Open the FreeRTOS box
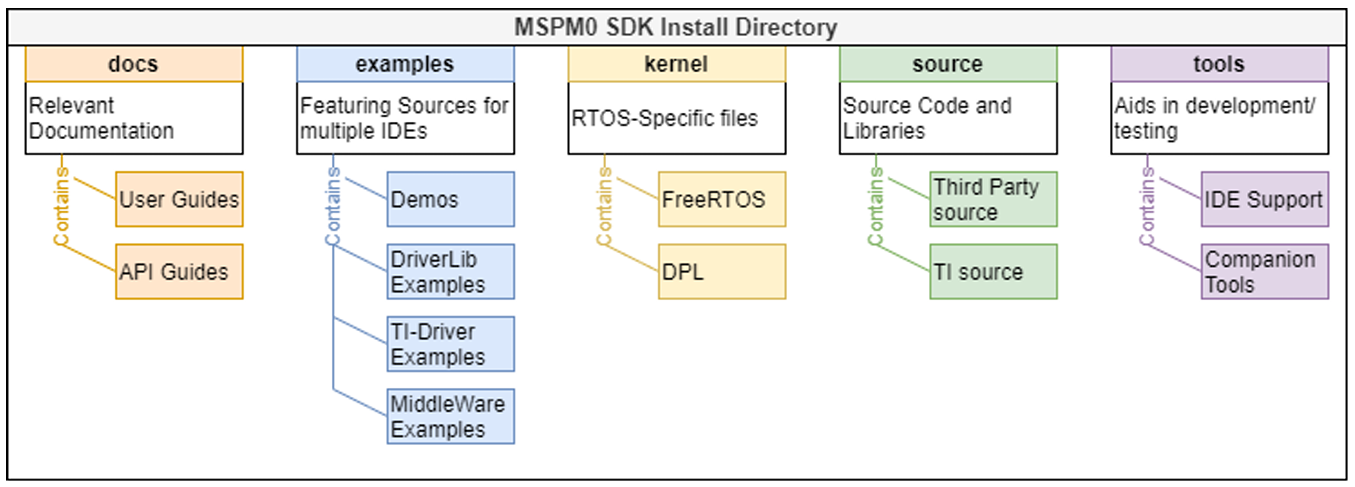The image size is (1355, 487). click(x=722, y=199)
